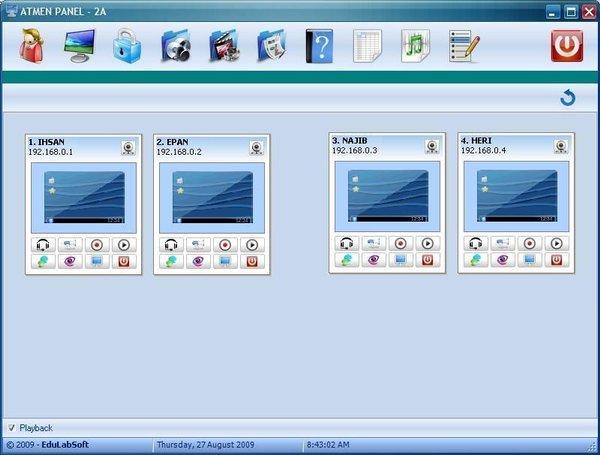
Task: Open the video clapperboard folder icon
Action: click(x=222, y=46)
